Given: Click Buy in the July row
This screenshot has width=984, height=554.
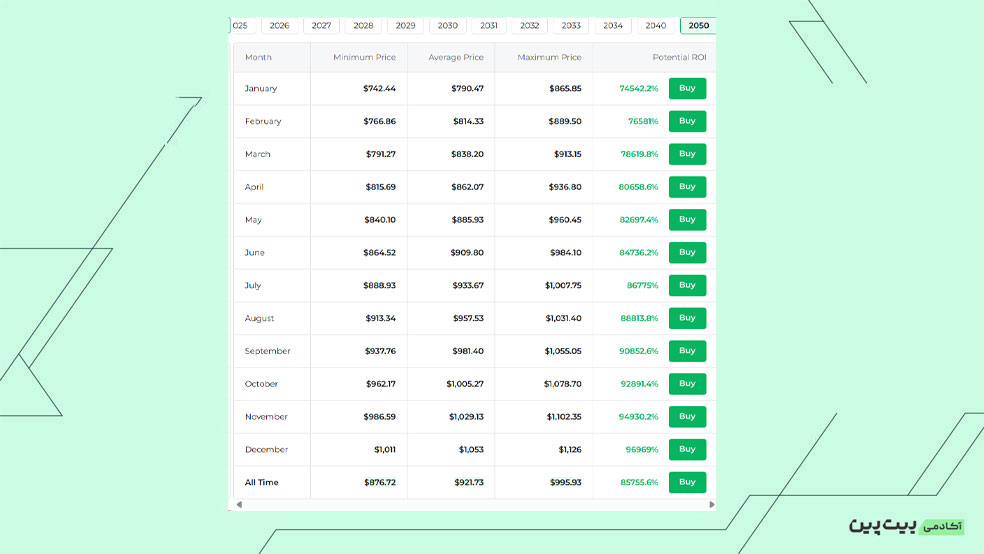Looking at the screenshot, I should click(687, 285).
